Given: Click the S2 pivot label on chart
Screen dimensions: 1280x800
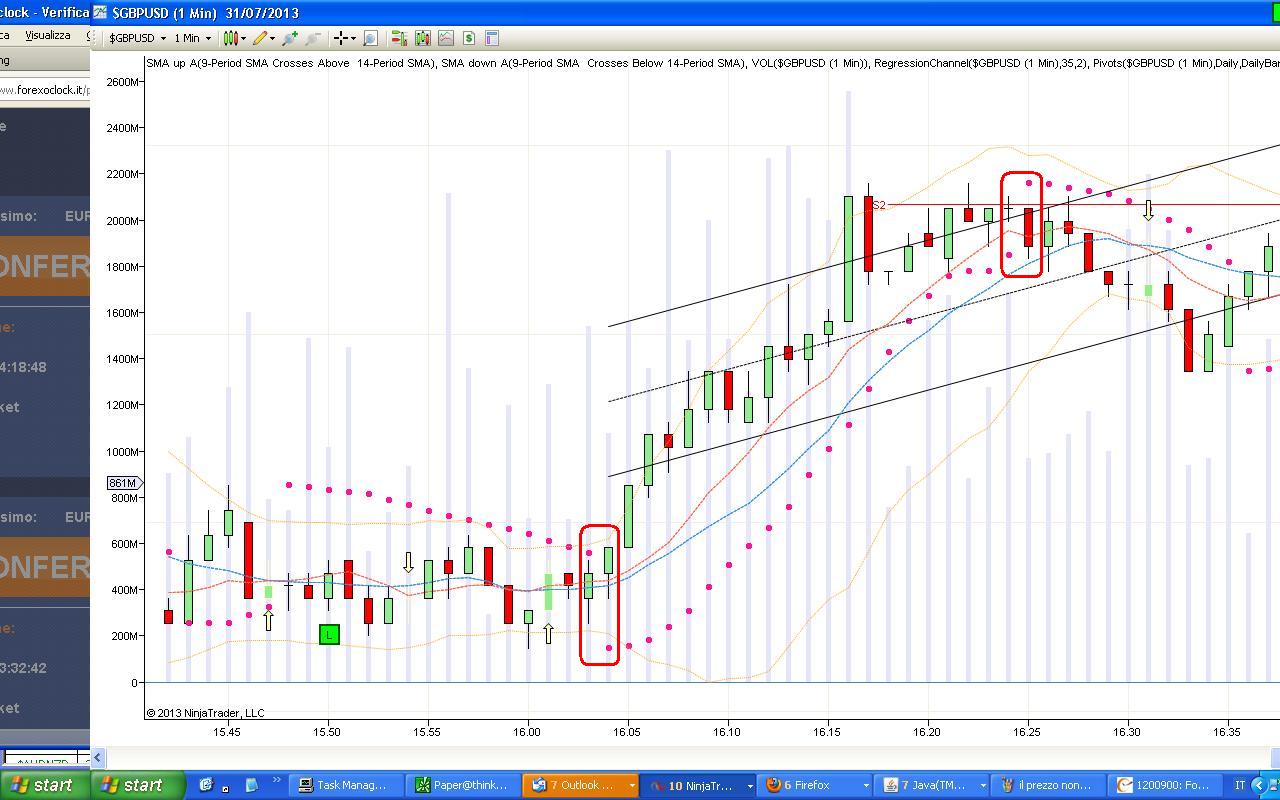Looking at the screenshot, I should (x=879, y=205).
